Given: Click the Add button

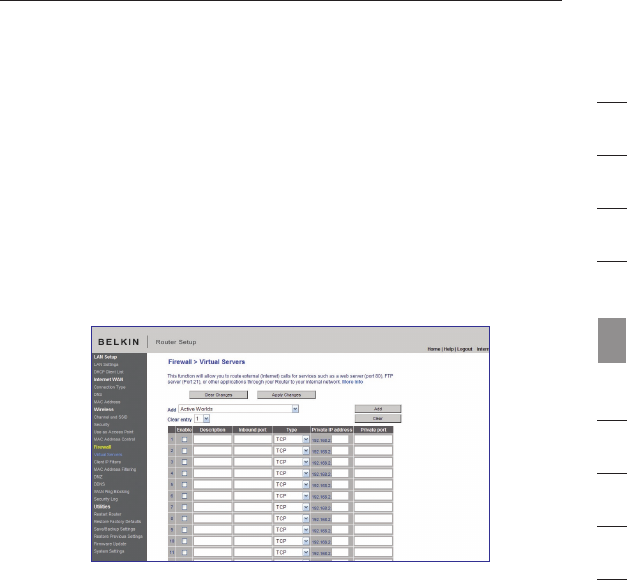Looking at the screenshot, I should [378, 409].
